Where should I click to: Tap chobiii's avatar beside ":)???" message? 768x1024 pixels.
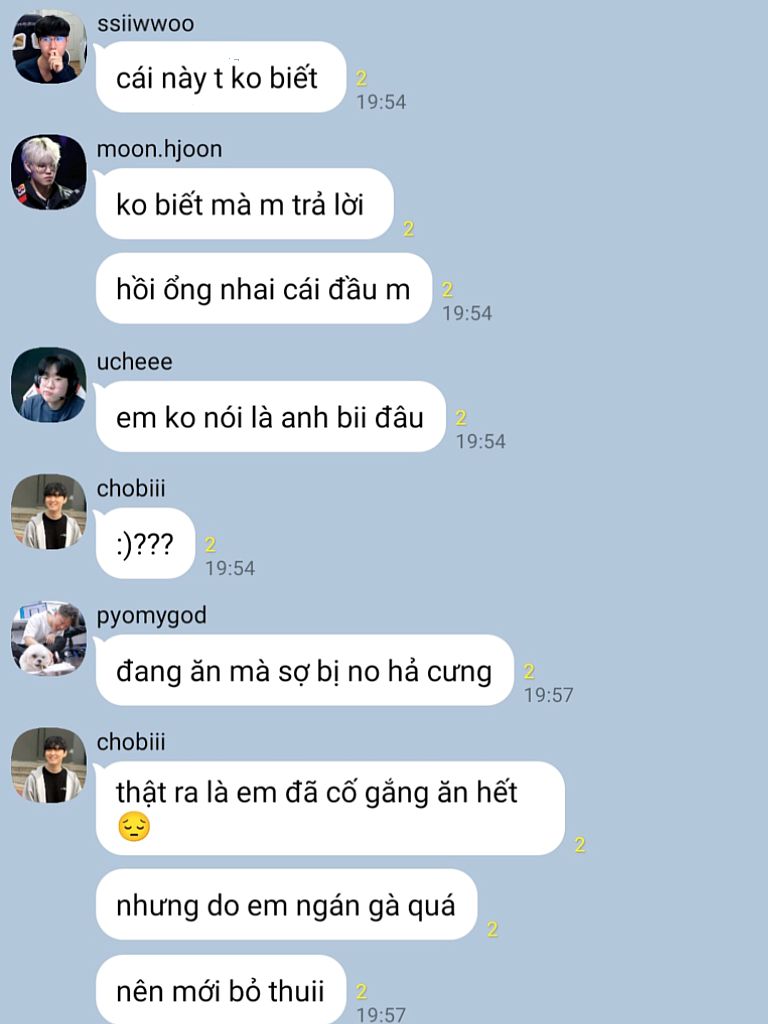(49, 512)
